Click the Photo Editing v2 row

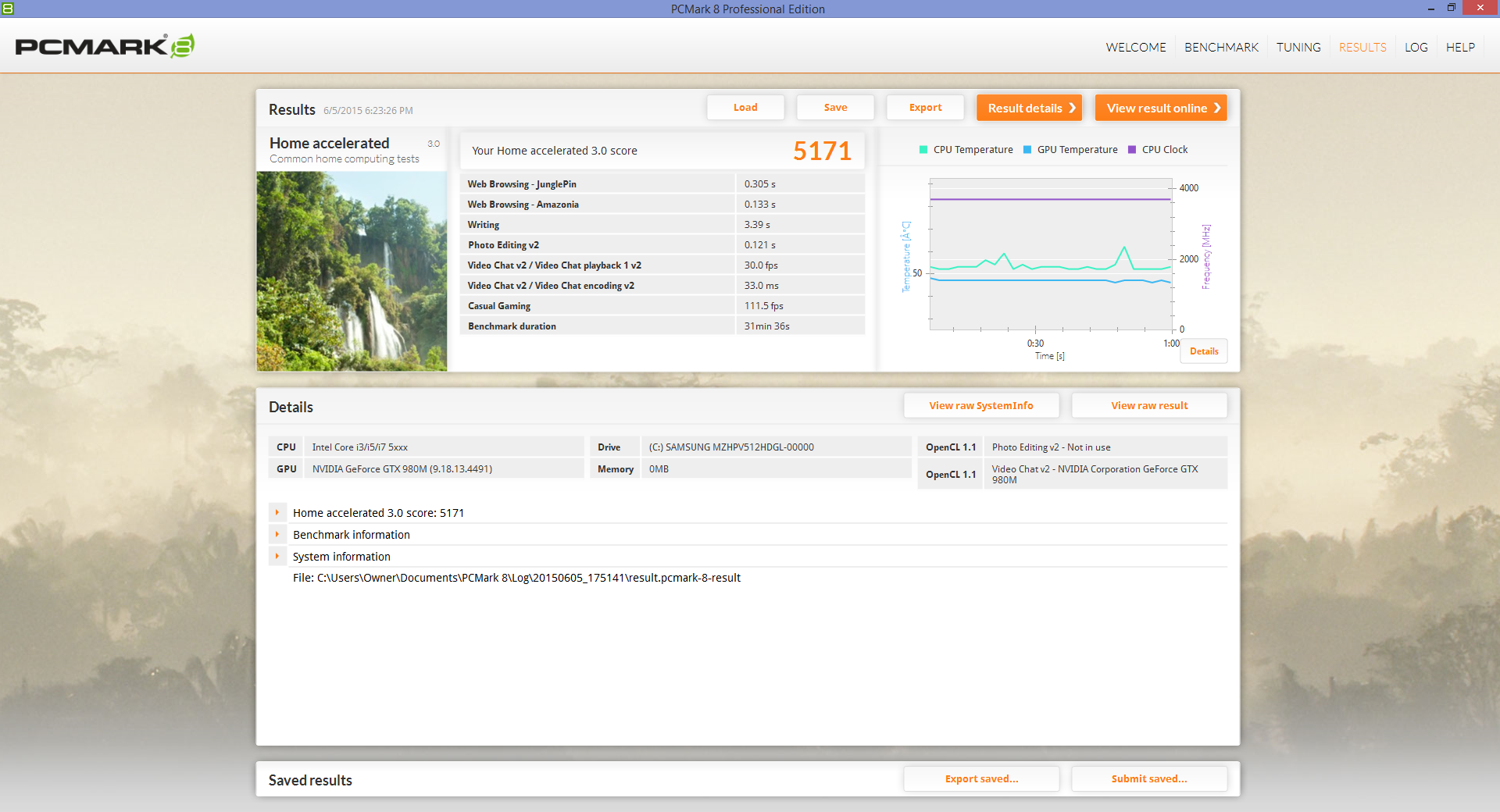[x=662, y=245]
